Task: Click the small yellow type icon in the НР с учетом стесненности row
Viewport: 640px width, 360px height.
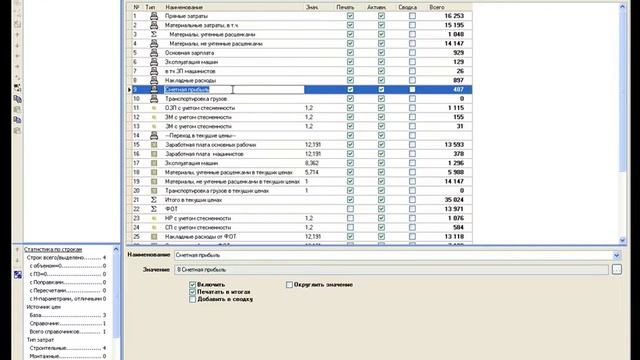Action: pyautogui.click(x=154, y=218)
